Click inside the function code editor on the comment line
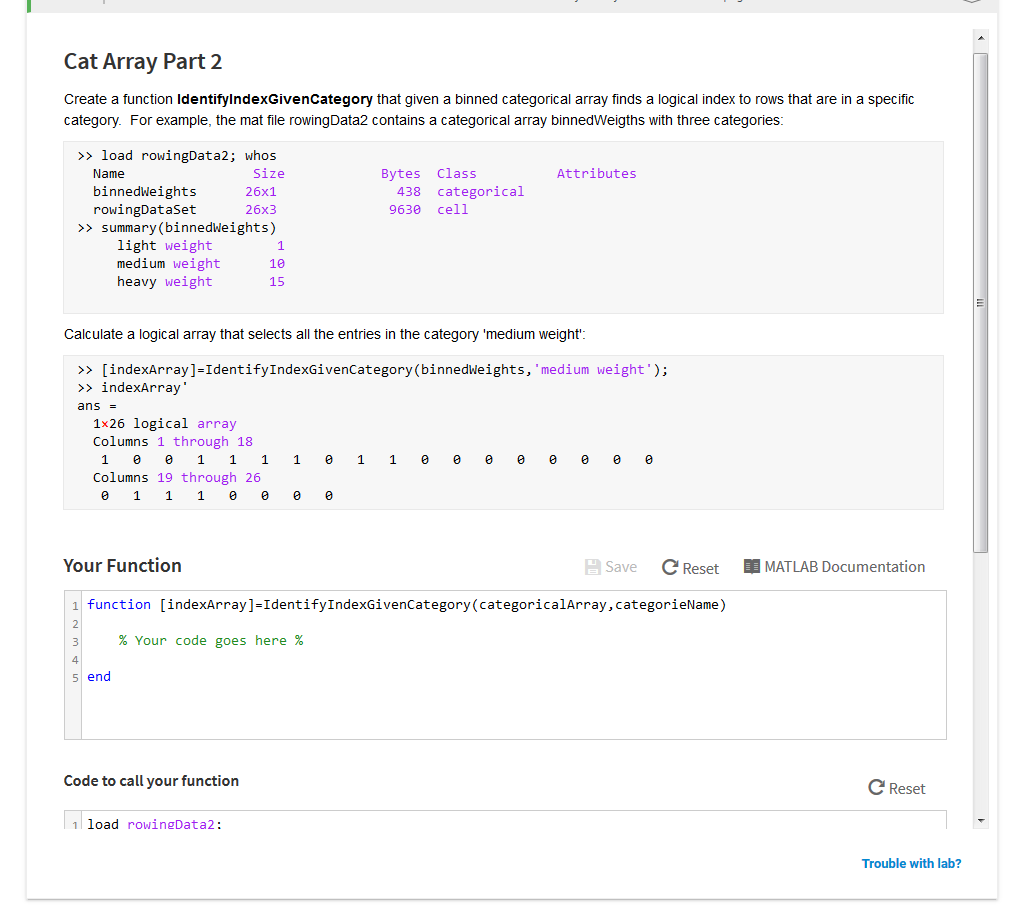 tap(211, 641)
